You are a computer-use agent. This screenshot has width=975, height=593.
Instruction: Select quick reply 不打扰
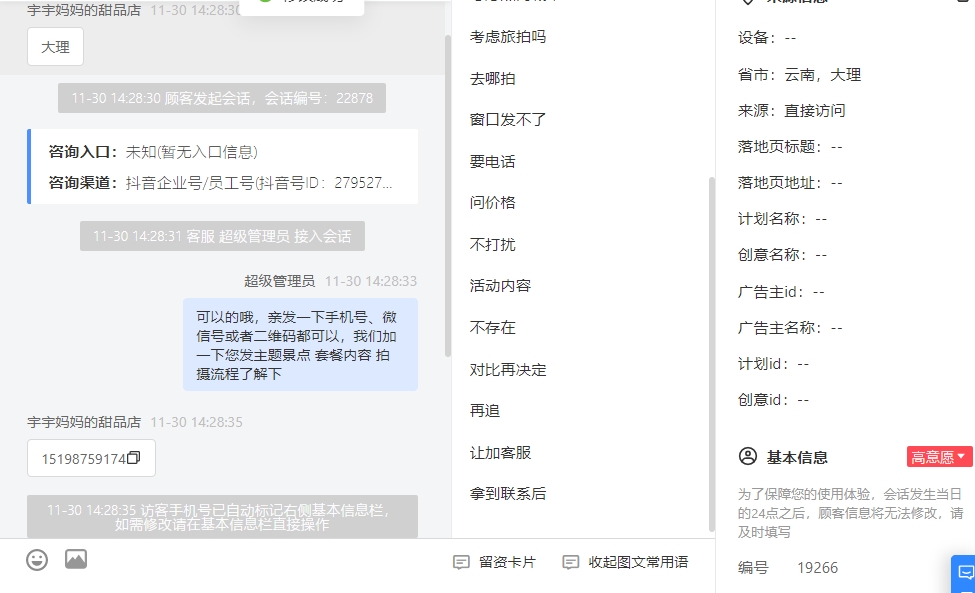492,245
